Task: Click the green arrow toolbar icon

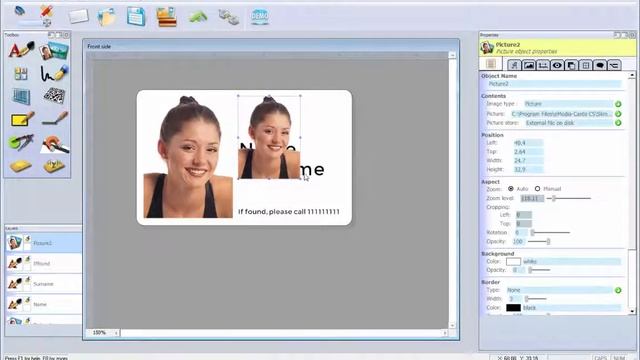Action: coord(198,17)
